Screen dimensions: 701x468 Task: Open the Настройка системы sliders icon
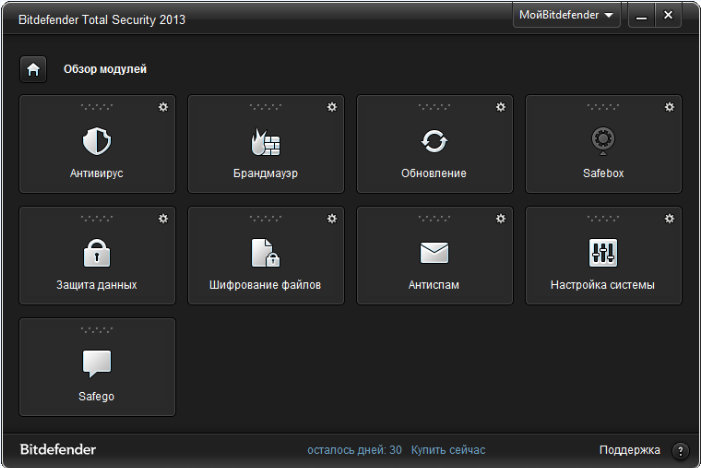pyautogui.click(x=603, y=253)
